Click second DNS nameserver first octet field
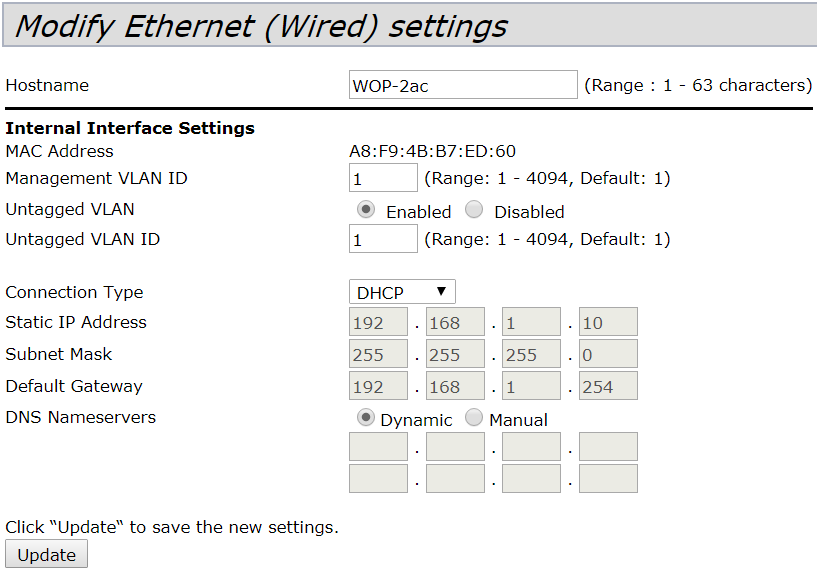 click(x=378, y=479)
